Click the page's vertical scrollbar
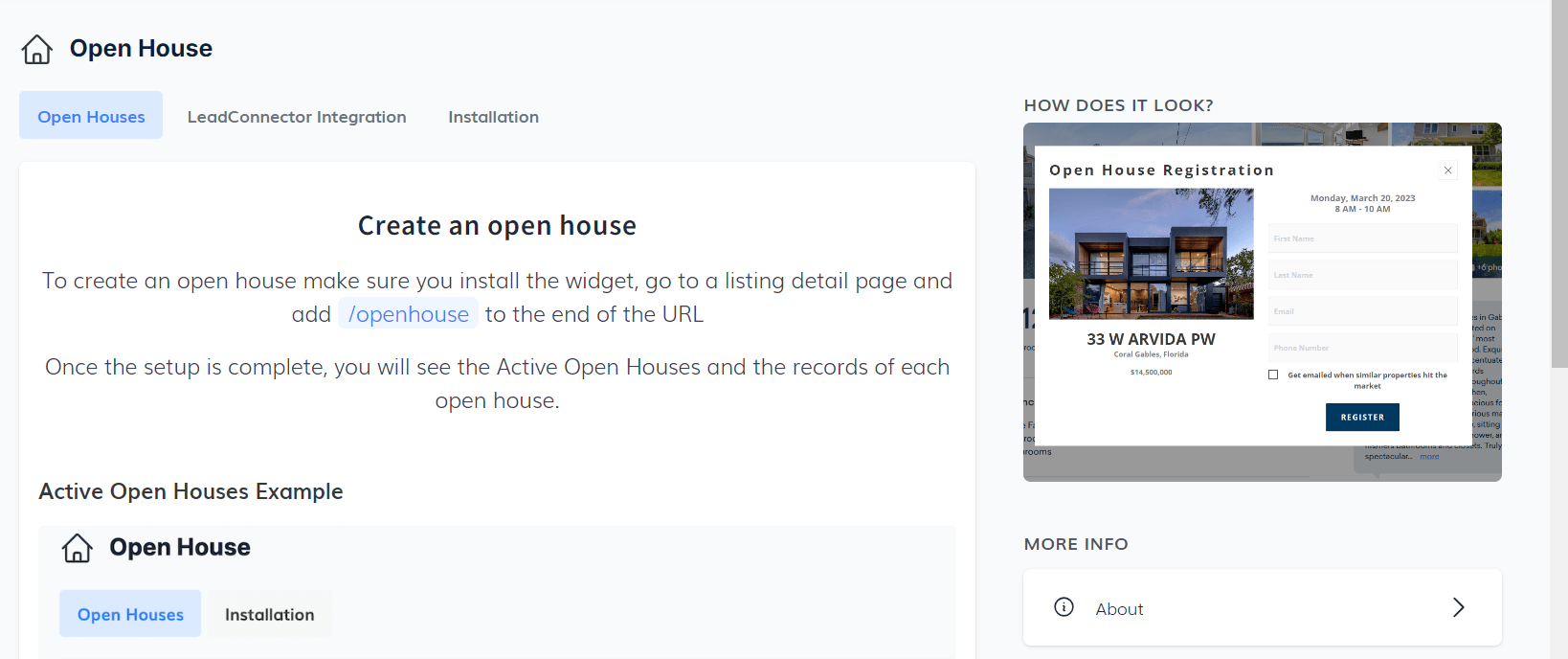The image size is (1568, 659). pos(1559,192)
